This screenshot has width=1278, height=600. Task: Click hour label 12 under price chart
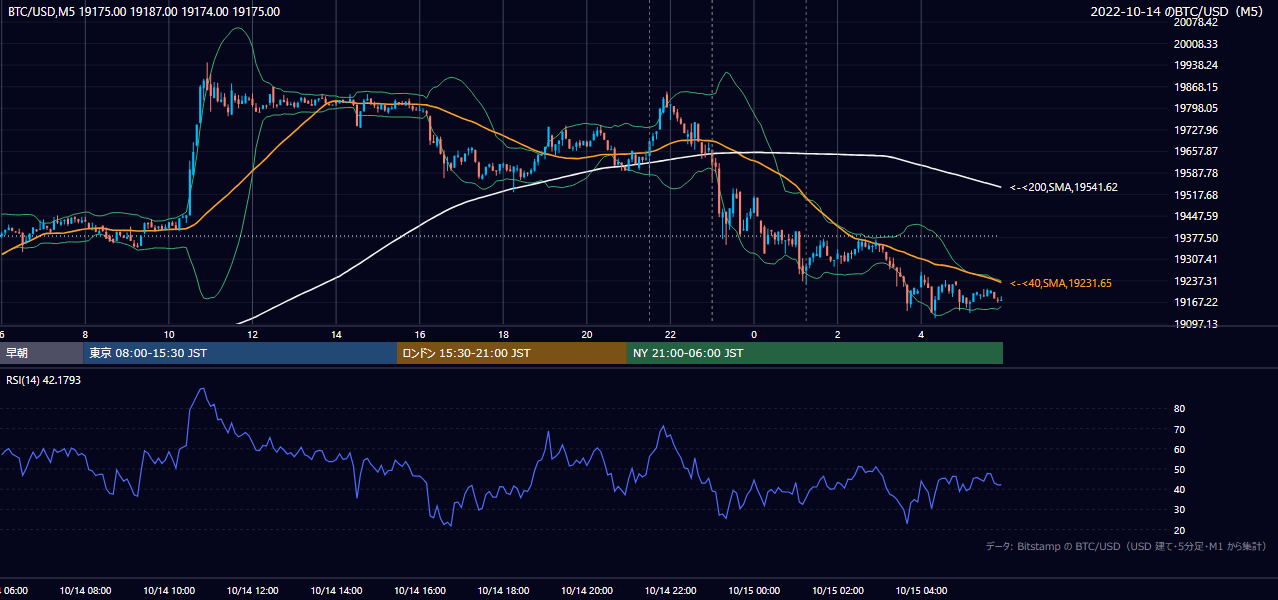252,334
